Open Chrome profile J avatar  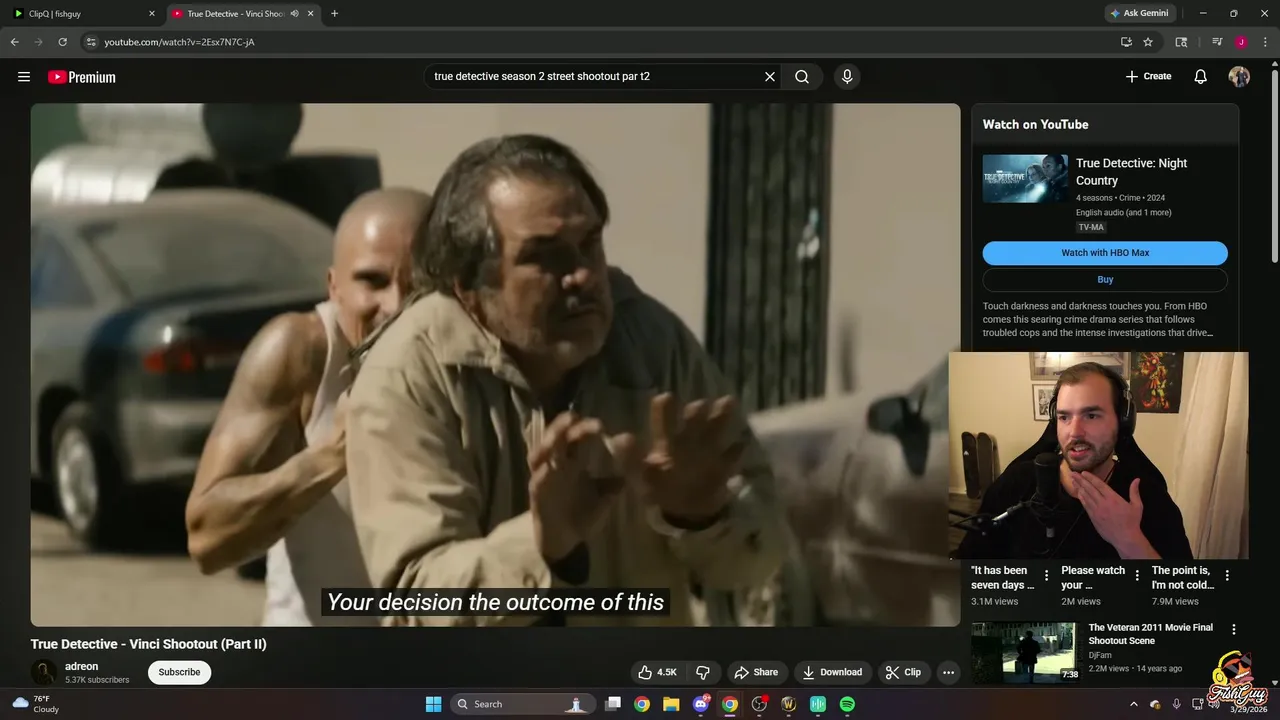pos(1241,42)
